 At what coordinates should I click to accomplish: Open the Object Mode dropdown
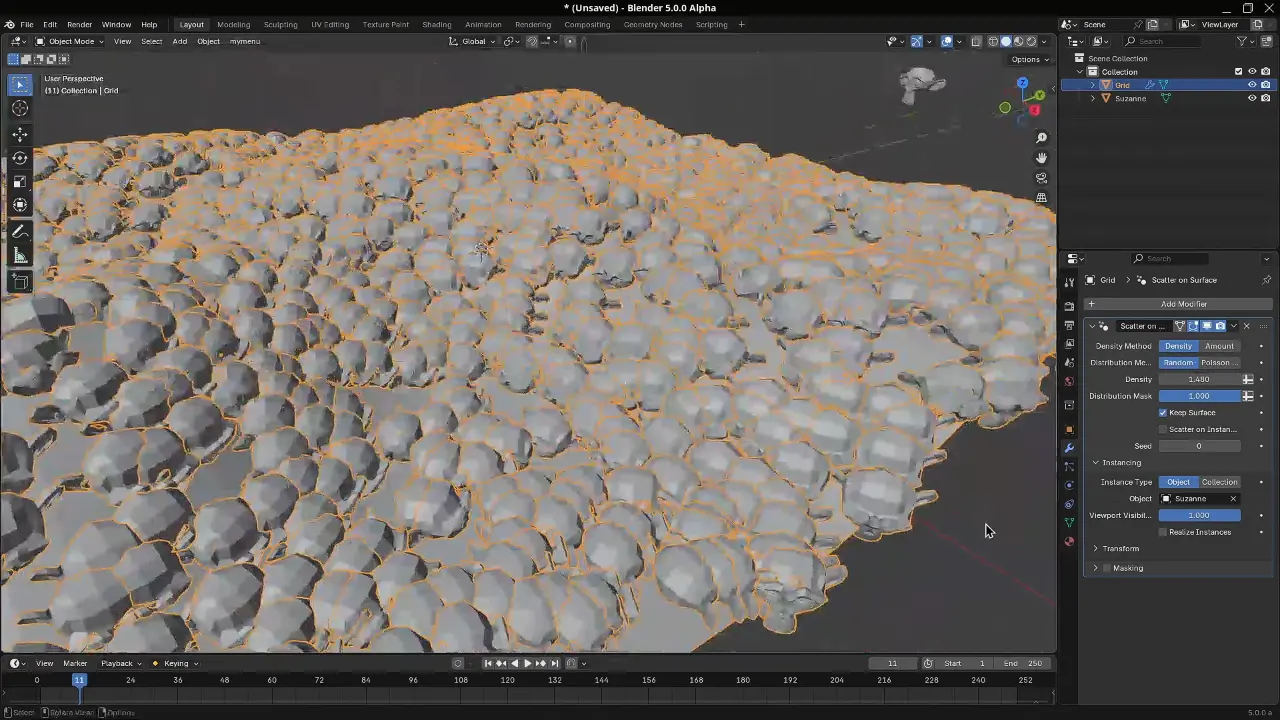coord(71,41)
